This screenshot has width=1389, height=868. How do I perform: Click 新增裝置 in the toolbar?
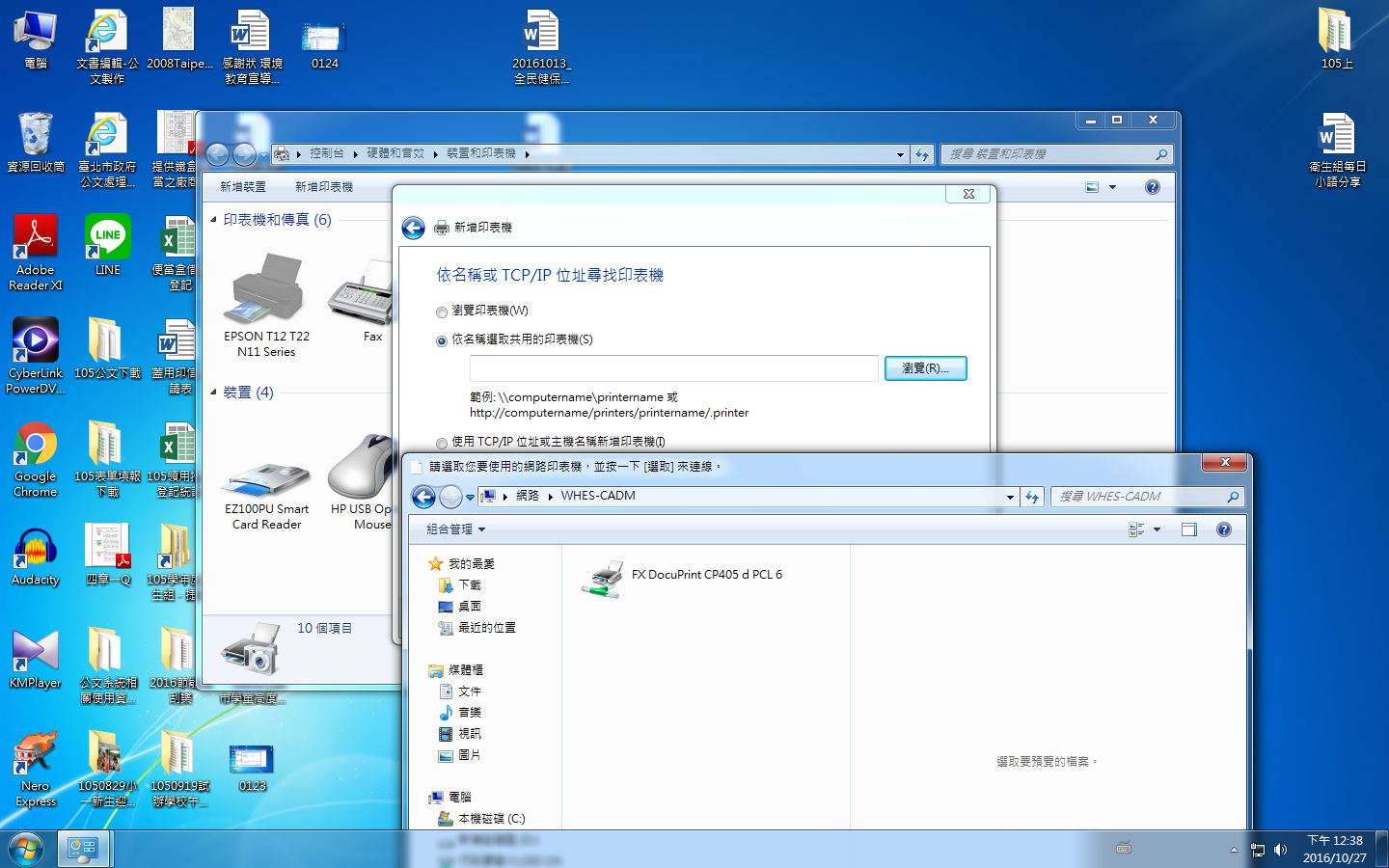(x=243, y=187)
